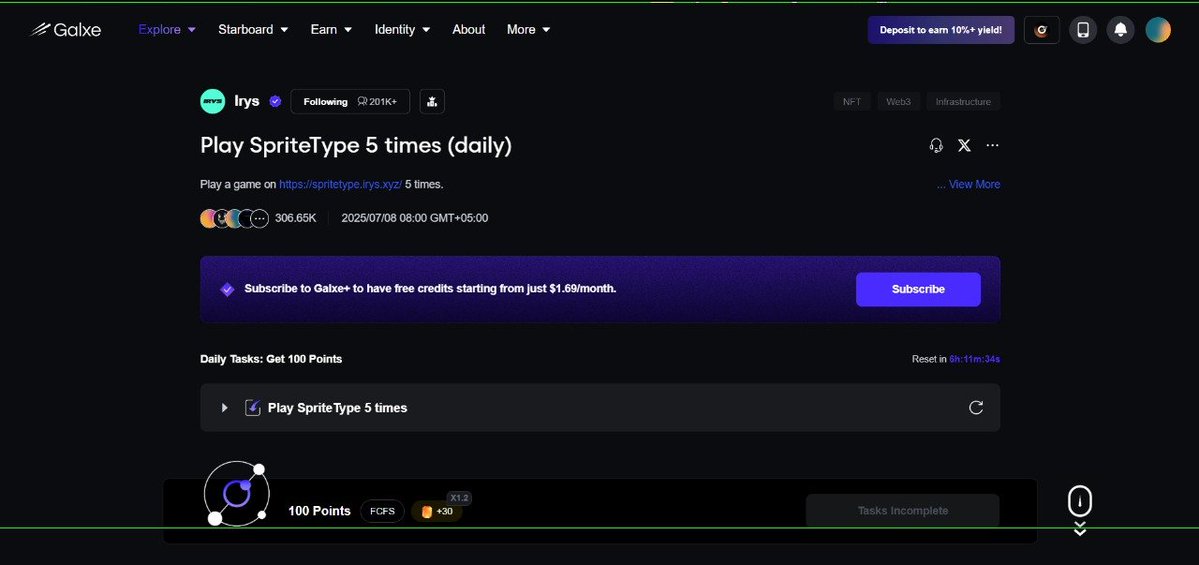This screenshot has height=565, width=1199.
Task: Open the circular orange icon next to the Deposit button
Action: (1041, 30)
